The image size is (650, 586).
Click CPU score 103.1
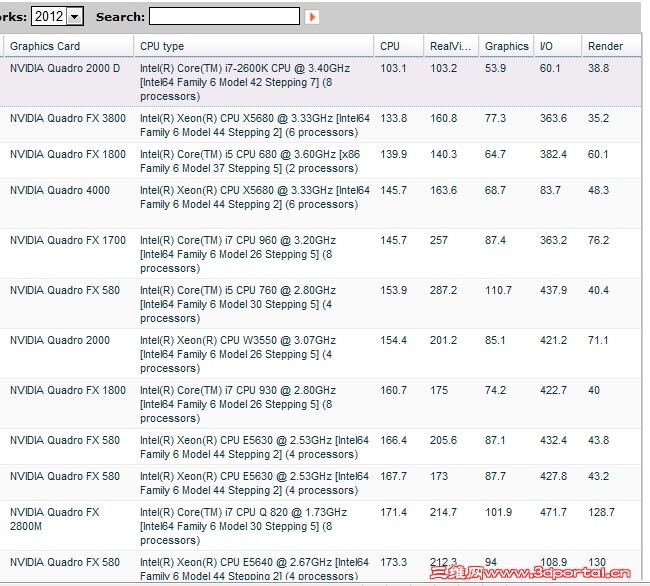click(393, 68)
